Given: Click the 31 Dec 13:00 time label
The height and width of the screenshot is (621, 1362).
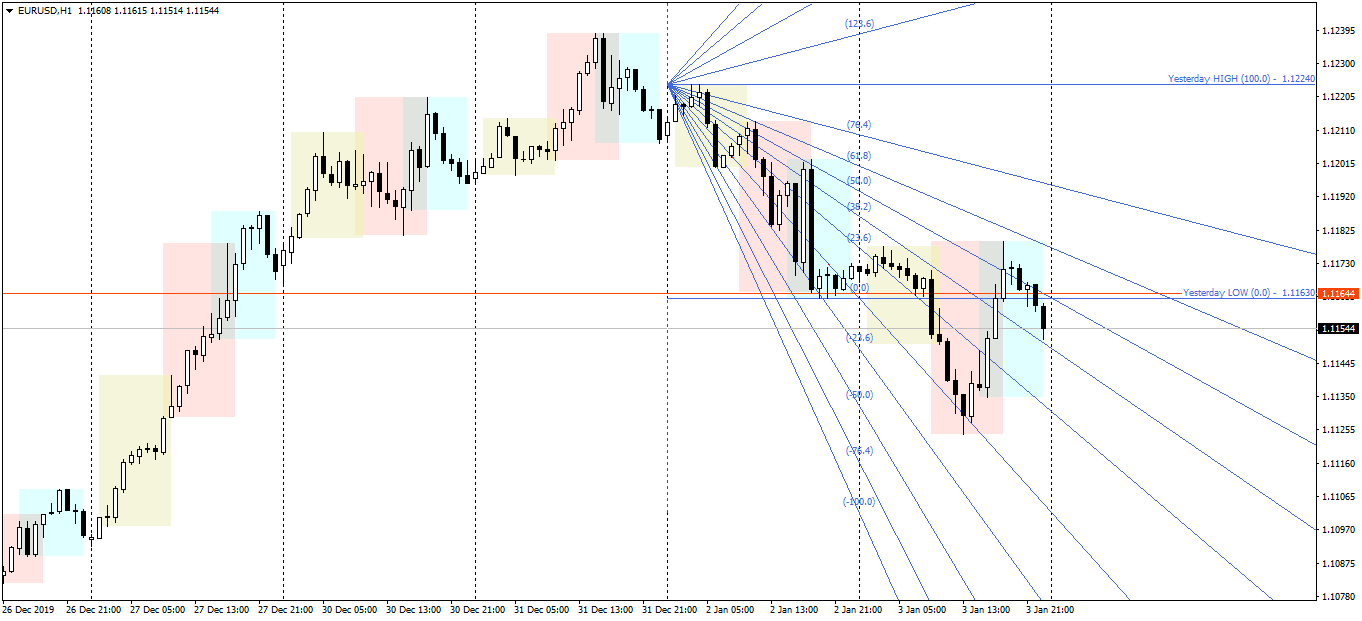Looking at the screenshot, I should pyautogui.click(x=606, y=609).
